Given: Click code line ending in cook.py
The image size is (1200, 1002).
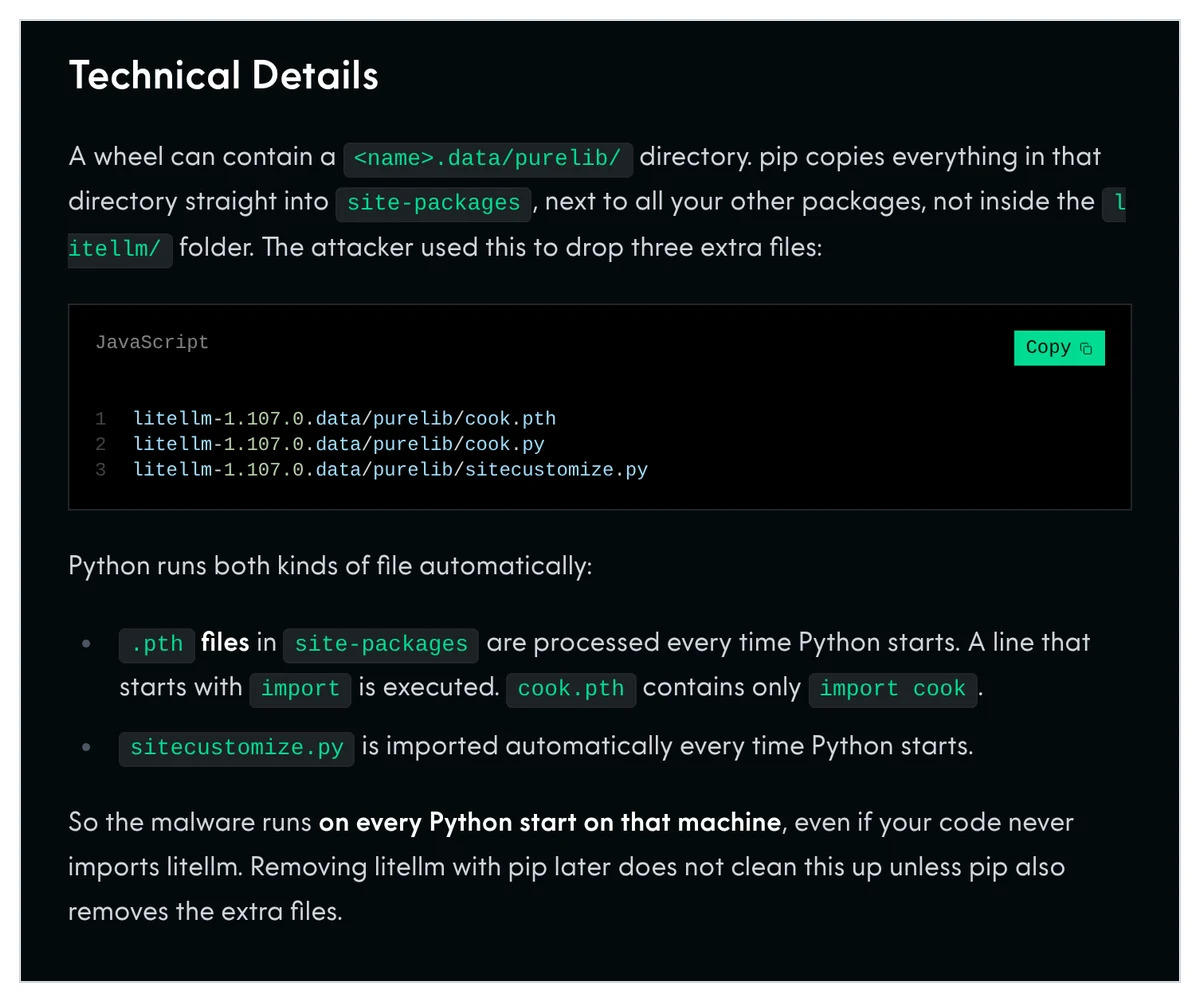Looking at the screenshot, I should click(x=339, y=444).
